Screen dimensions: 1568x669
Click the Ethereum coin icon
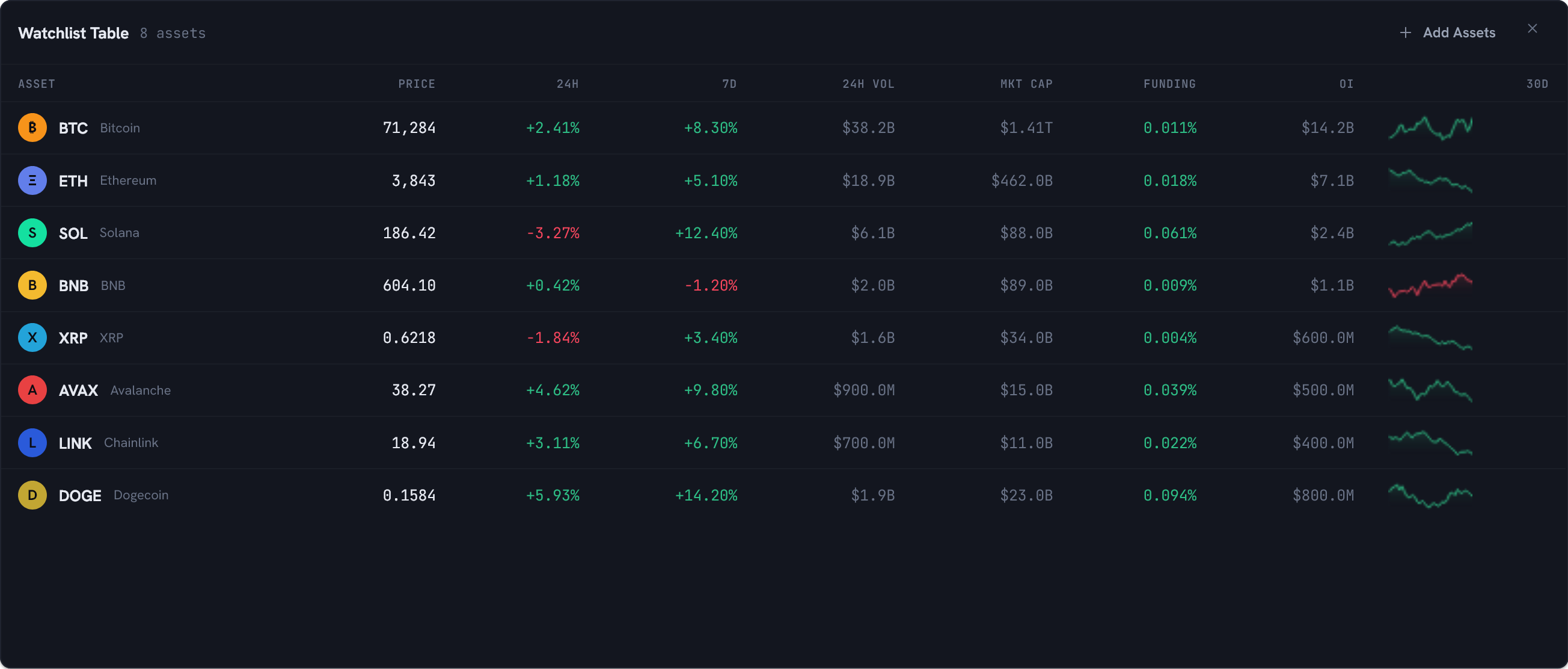[32, 180]
